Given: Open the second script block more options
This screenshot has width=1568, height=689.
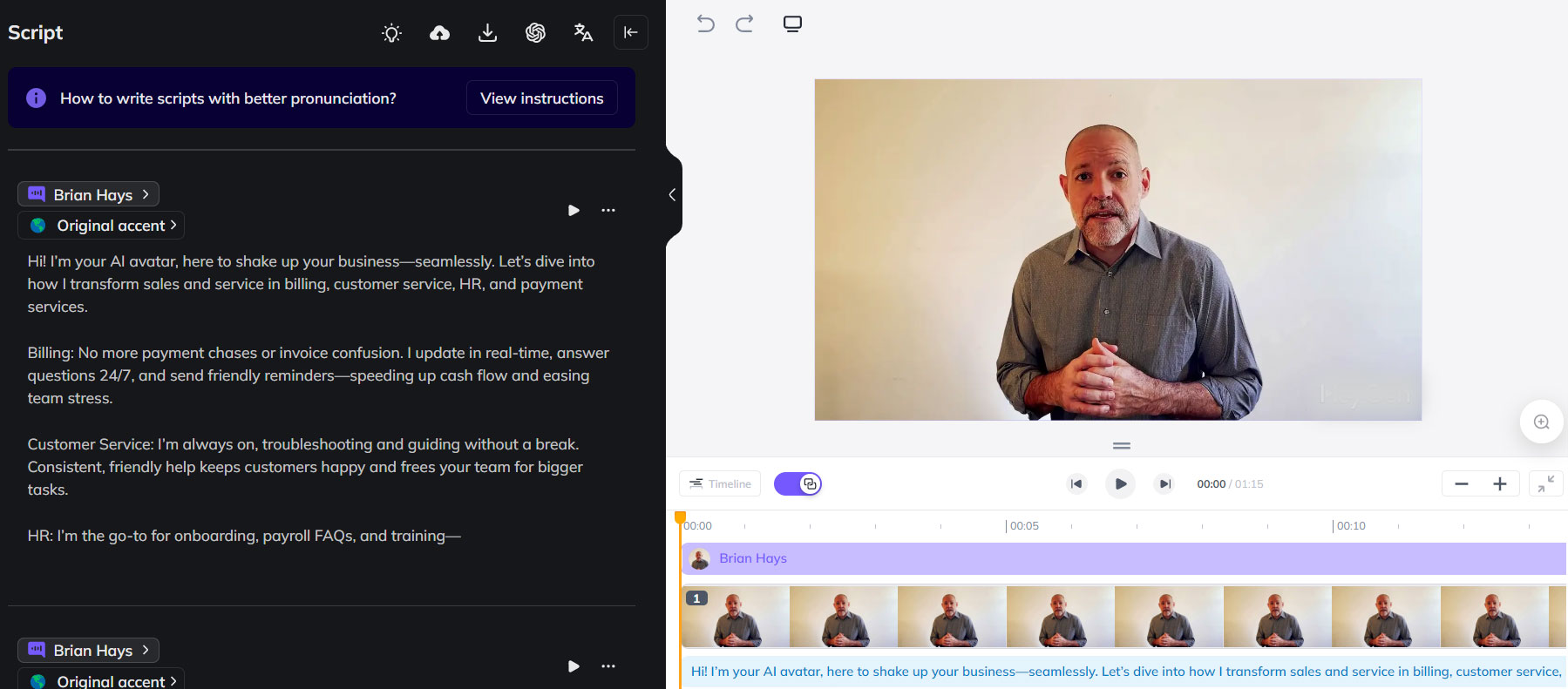Looking at the screenshot, I should click(608, 666).
